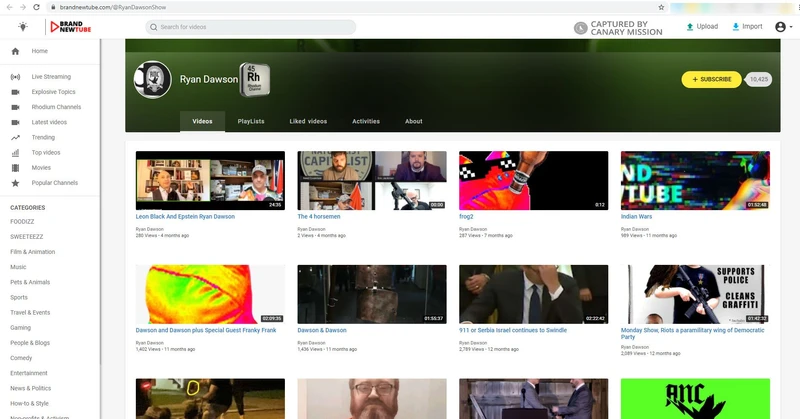The image size is (800, 419).
Task: Open the Activities tab
Action: [366, 121]
